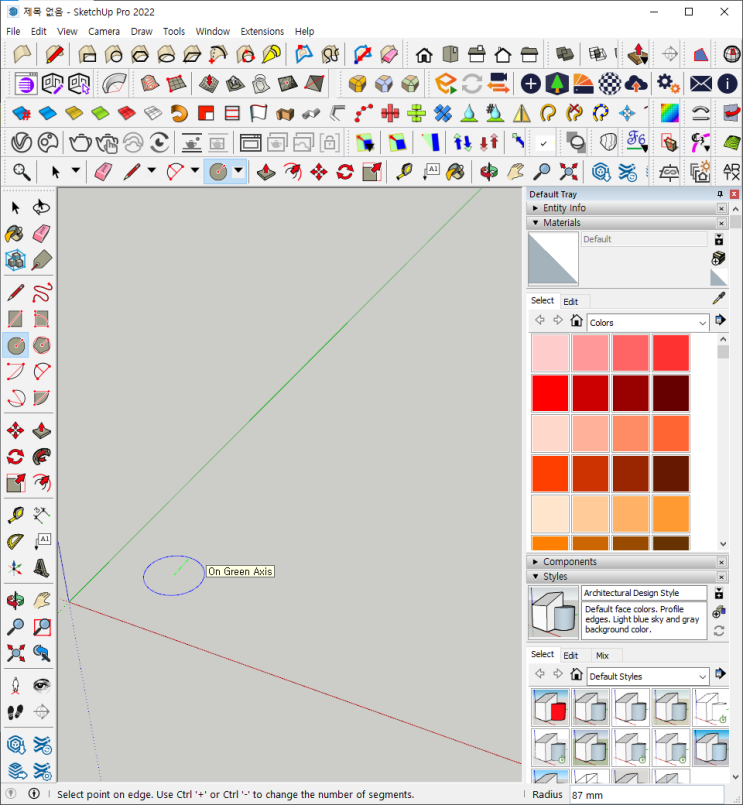The image size is (743, 805).
Task: Switch to the Styles Mix tab
Action: click(602, 655)
